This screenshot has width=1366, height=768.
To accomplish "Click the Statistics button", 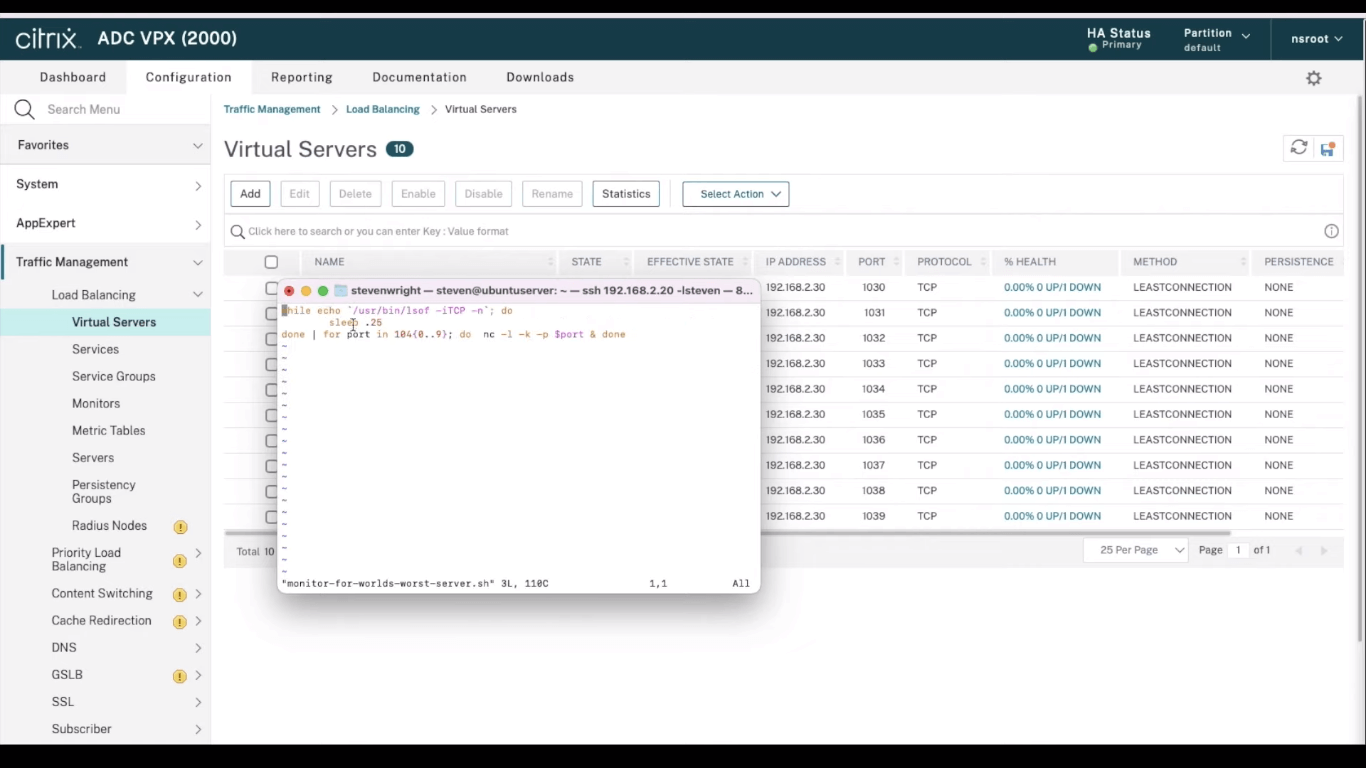I will (x=626, y=194).
